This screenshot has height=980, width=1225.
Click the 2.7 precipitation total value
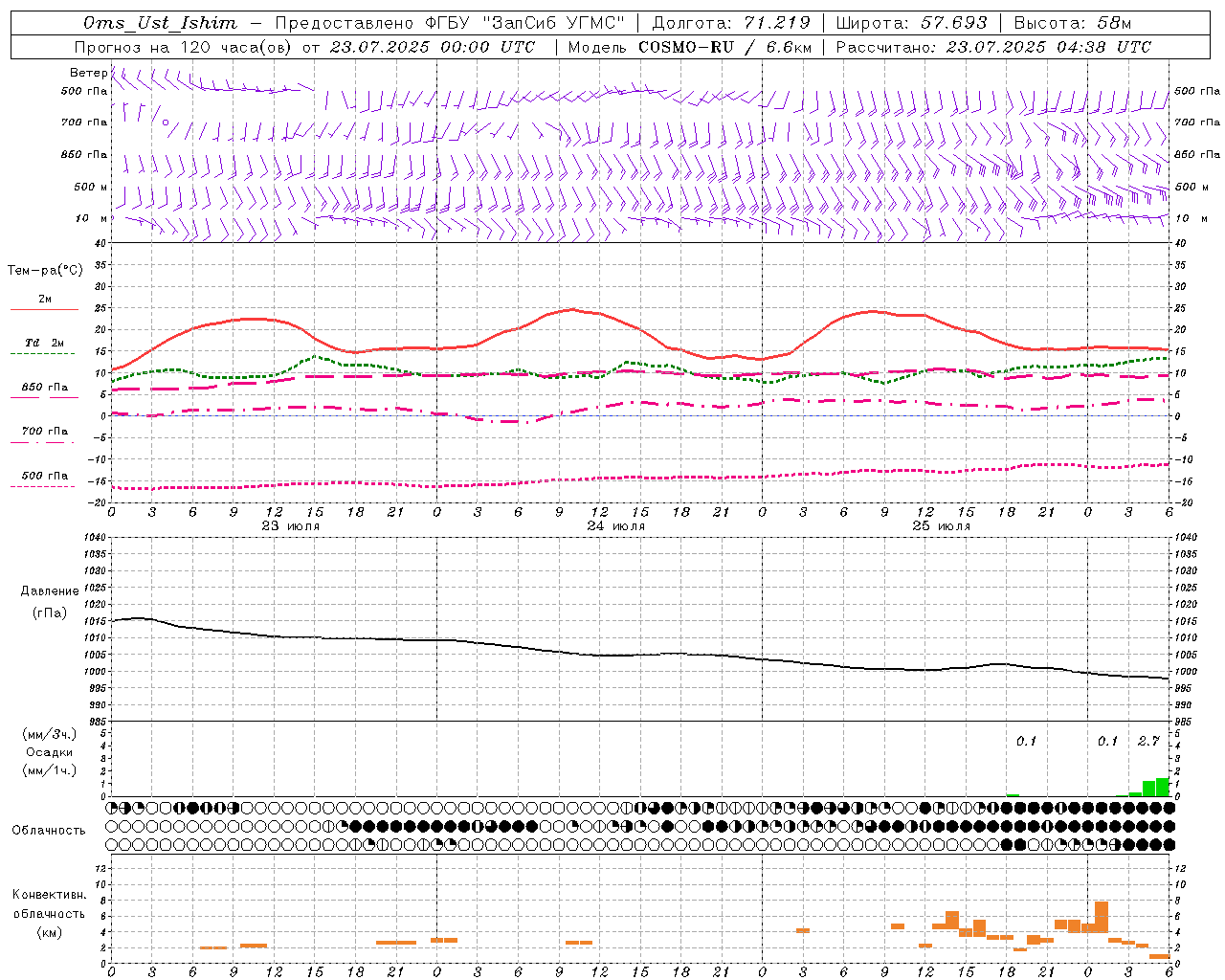[x=1148, y=741]
